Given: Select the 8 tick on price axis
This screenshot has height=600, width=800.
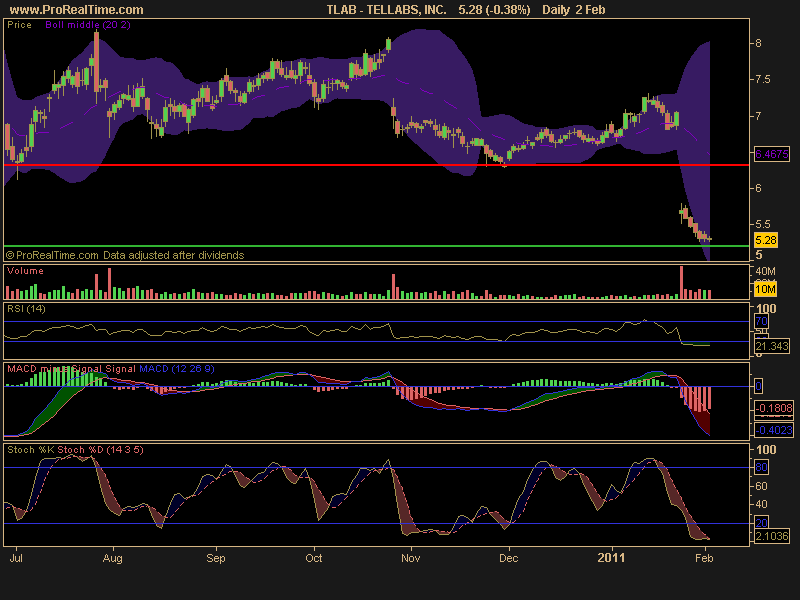Looking at the screenshot, I should 758,43.
